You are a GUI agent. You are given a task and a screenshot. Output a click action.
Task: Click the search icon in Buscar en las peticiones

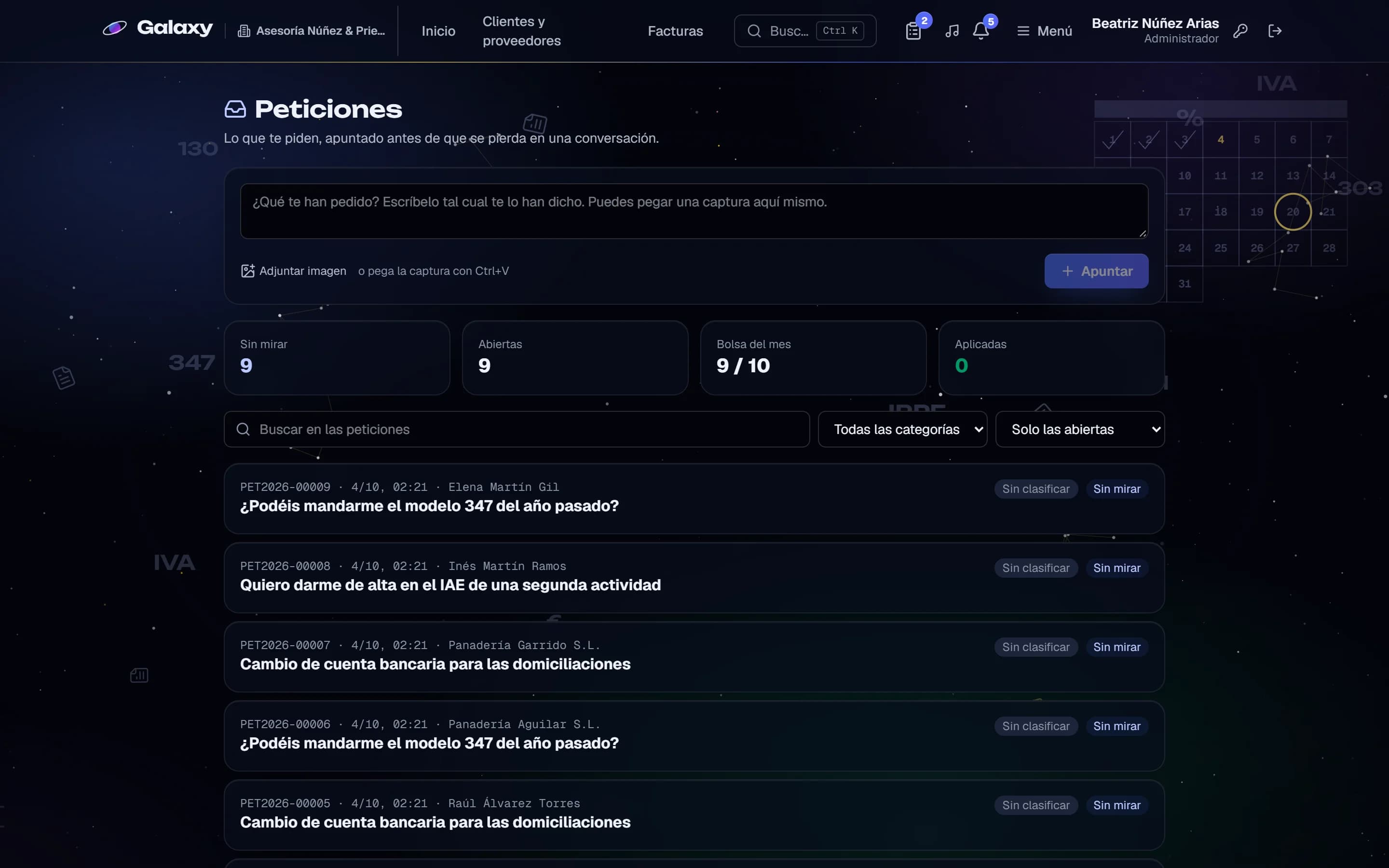[x=243, y=429]
